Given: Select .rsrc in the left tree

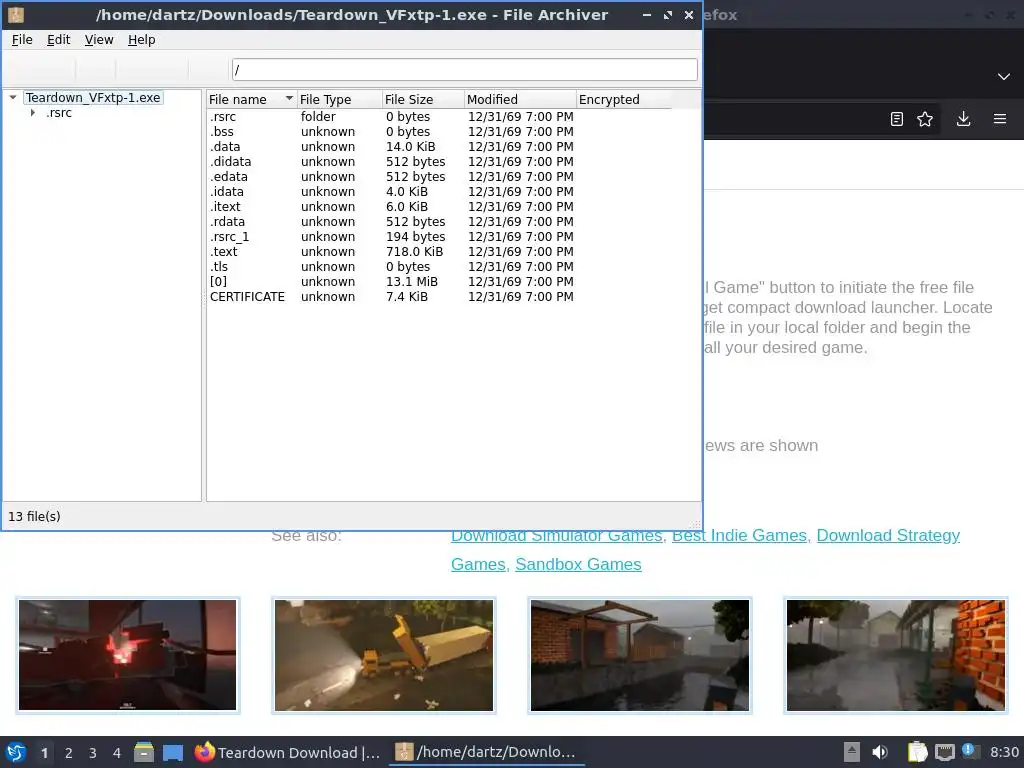Looking at the screenshot, I should tap(59, 113).
